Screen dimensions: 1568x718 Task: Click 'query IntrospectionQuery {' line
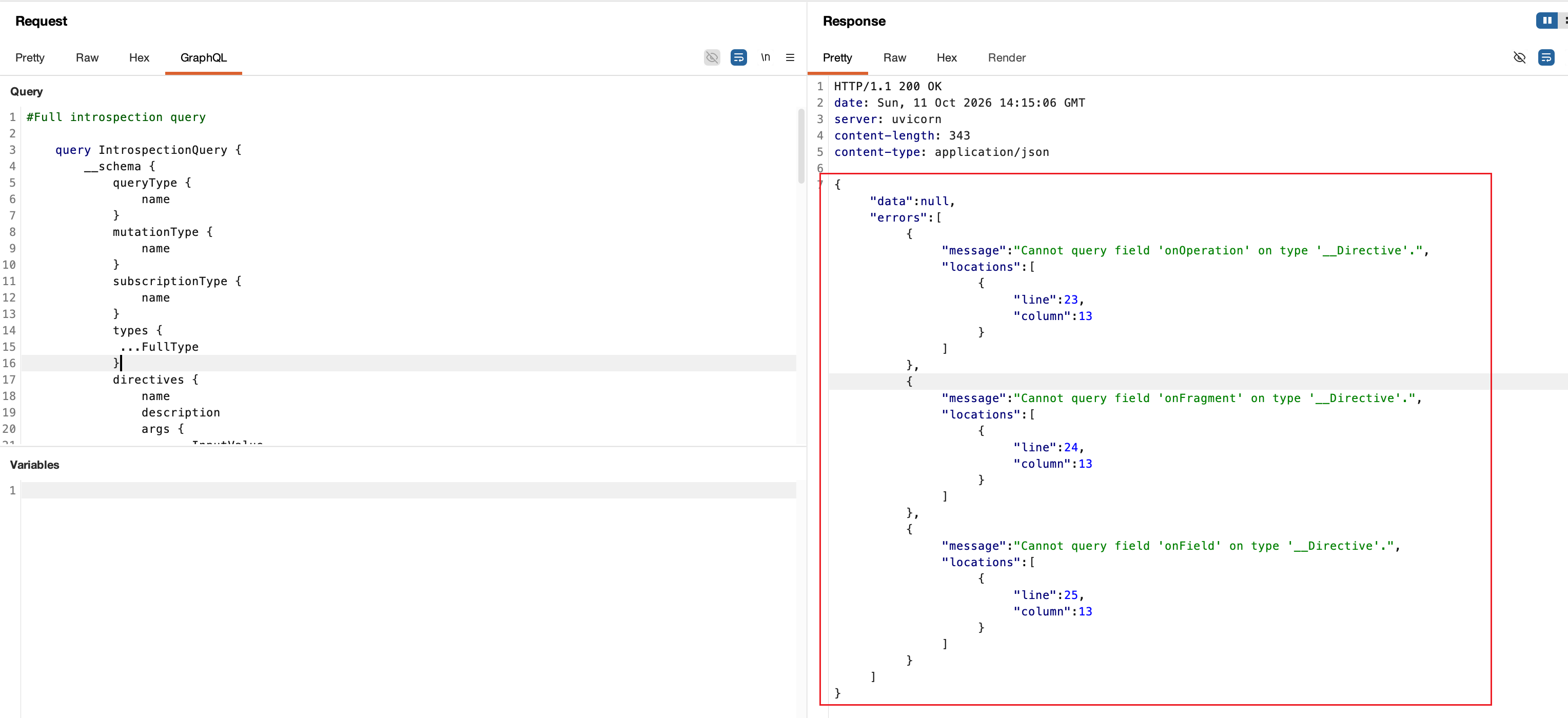coord(148,150)
